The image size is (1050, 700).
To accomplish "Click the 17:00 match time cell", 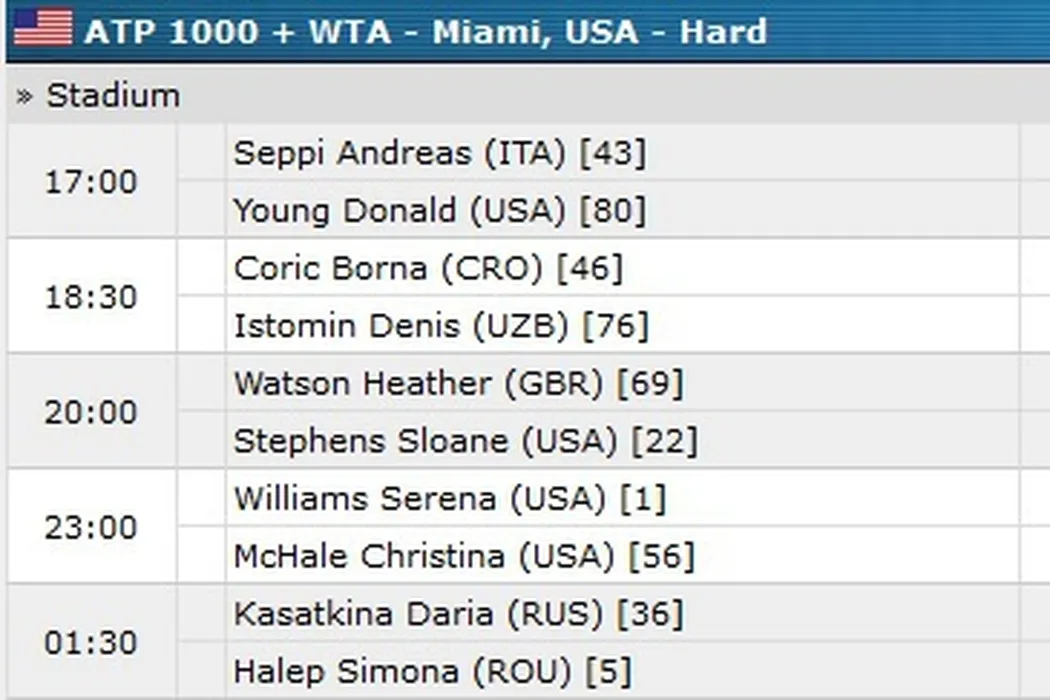I will (x=91, y=182).
